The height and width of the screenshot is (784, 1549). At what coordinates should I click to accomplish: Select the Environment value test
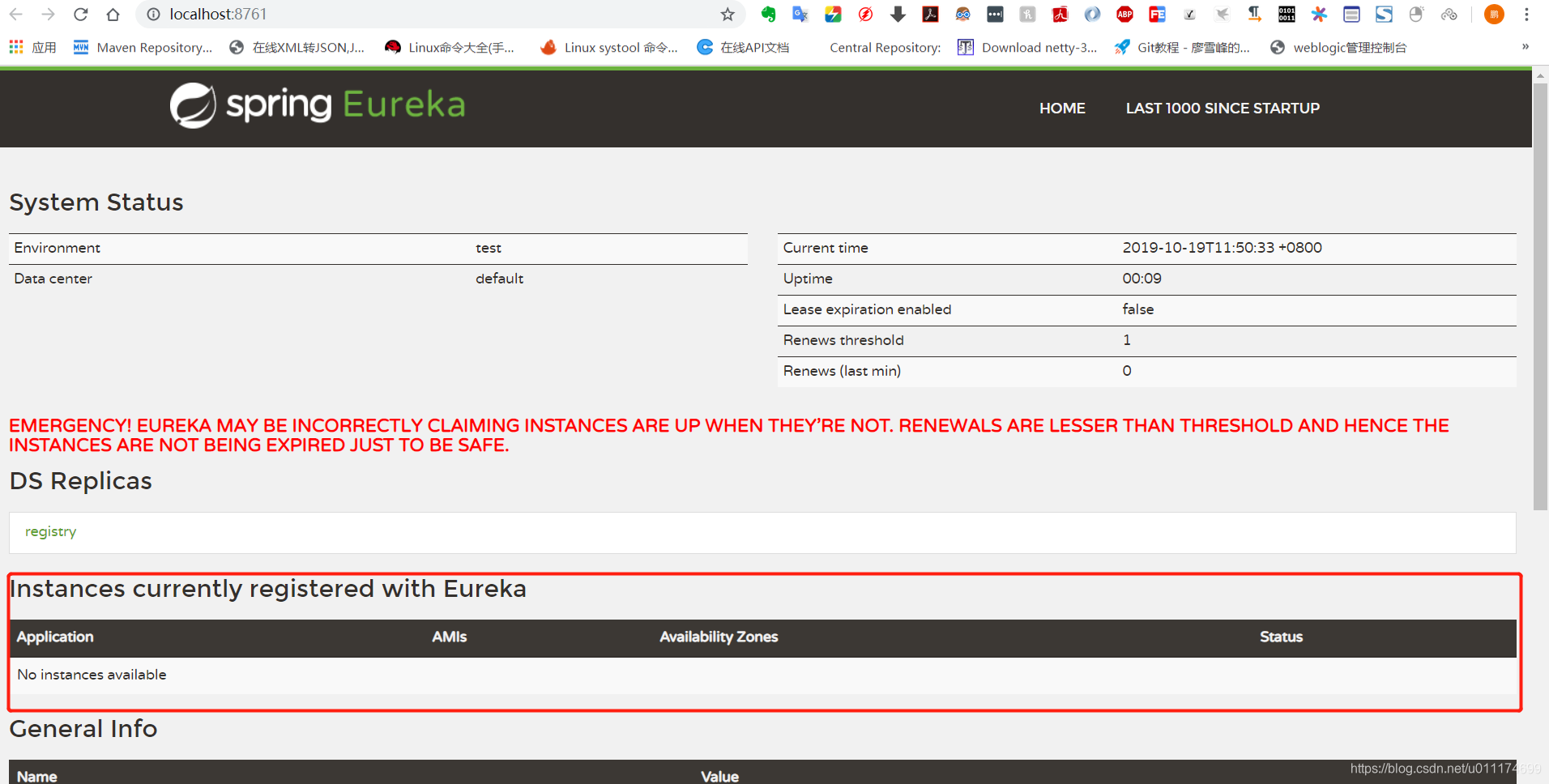point(489,248)
